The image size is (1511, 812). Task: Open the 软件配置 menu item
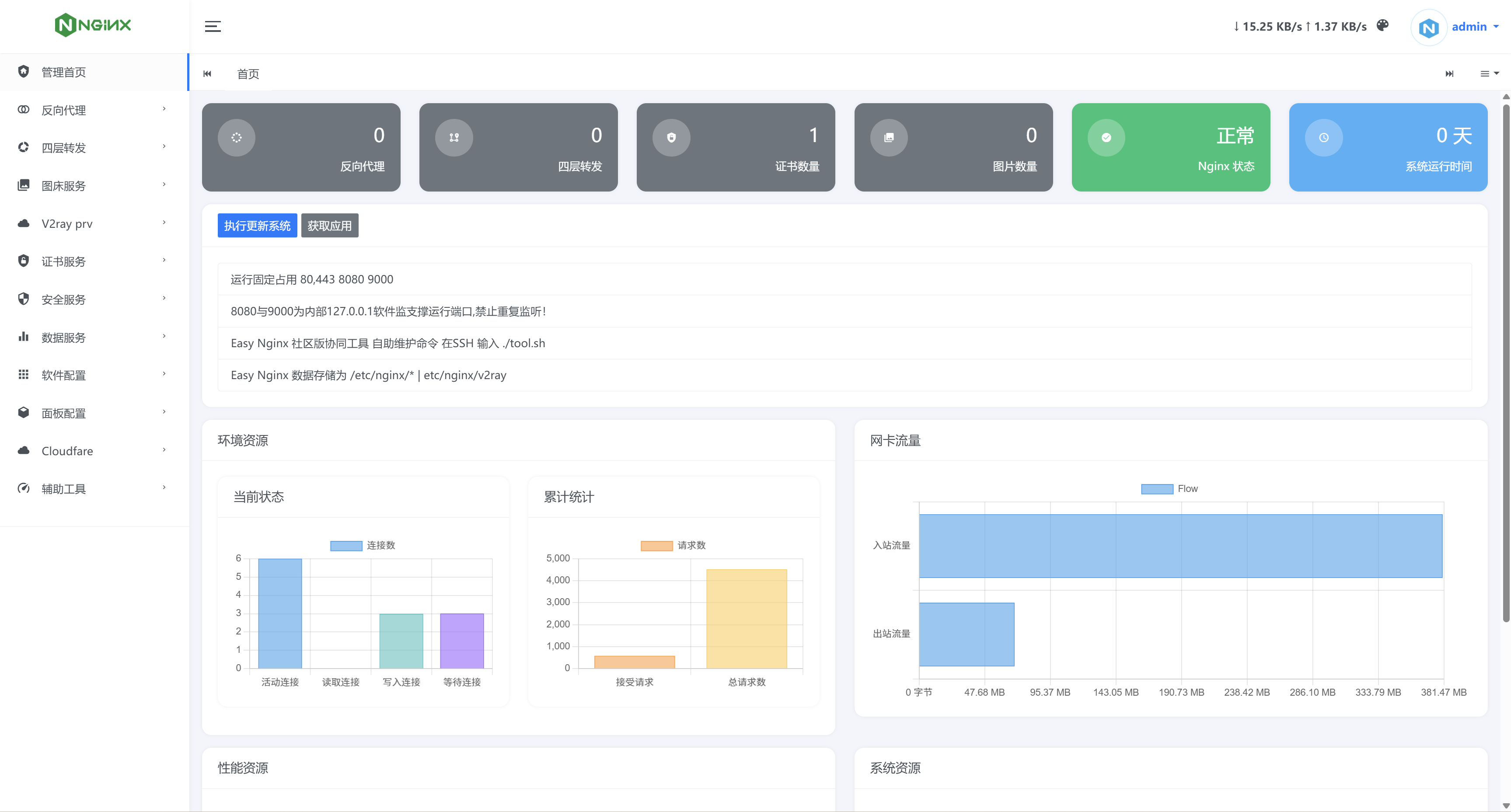[x=94, y=375]
